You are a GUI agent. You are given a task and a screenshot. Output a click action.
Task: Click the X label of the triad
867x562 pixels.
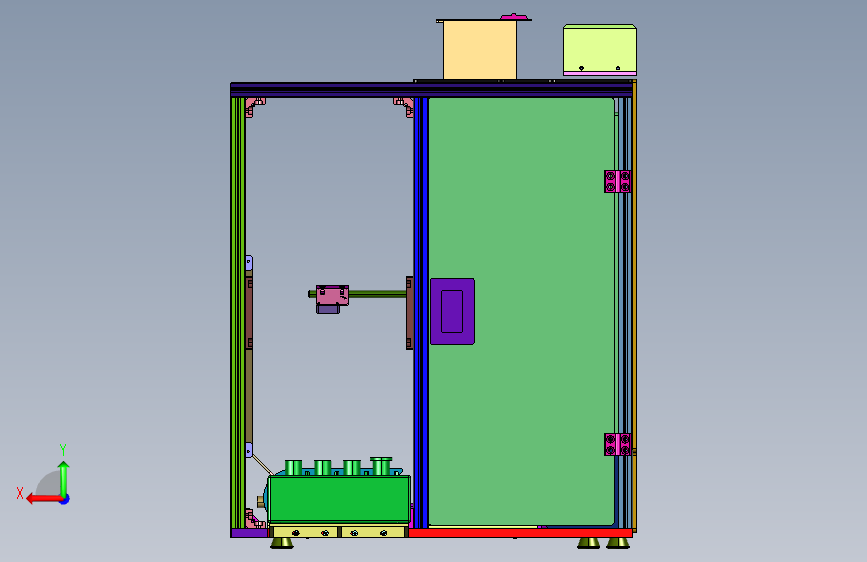point(20,493)
